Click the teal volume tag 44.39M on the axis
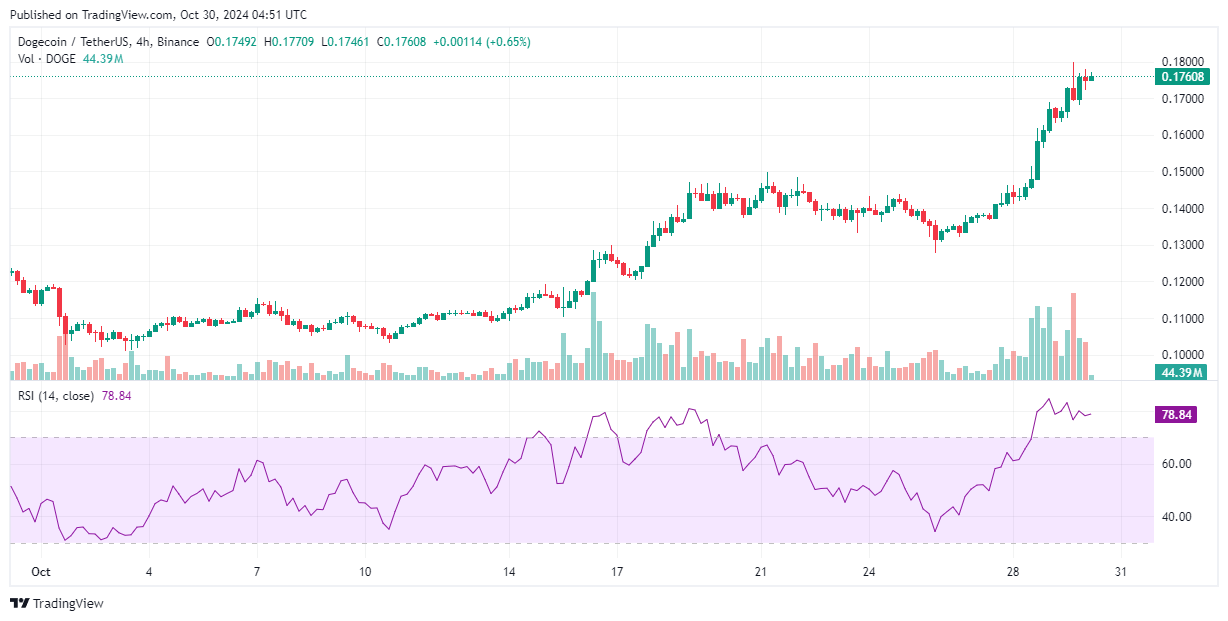This screenshot has width=1228, height=621. pyautogui.click(x=1181, y=373)
